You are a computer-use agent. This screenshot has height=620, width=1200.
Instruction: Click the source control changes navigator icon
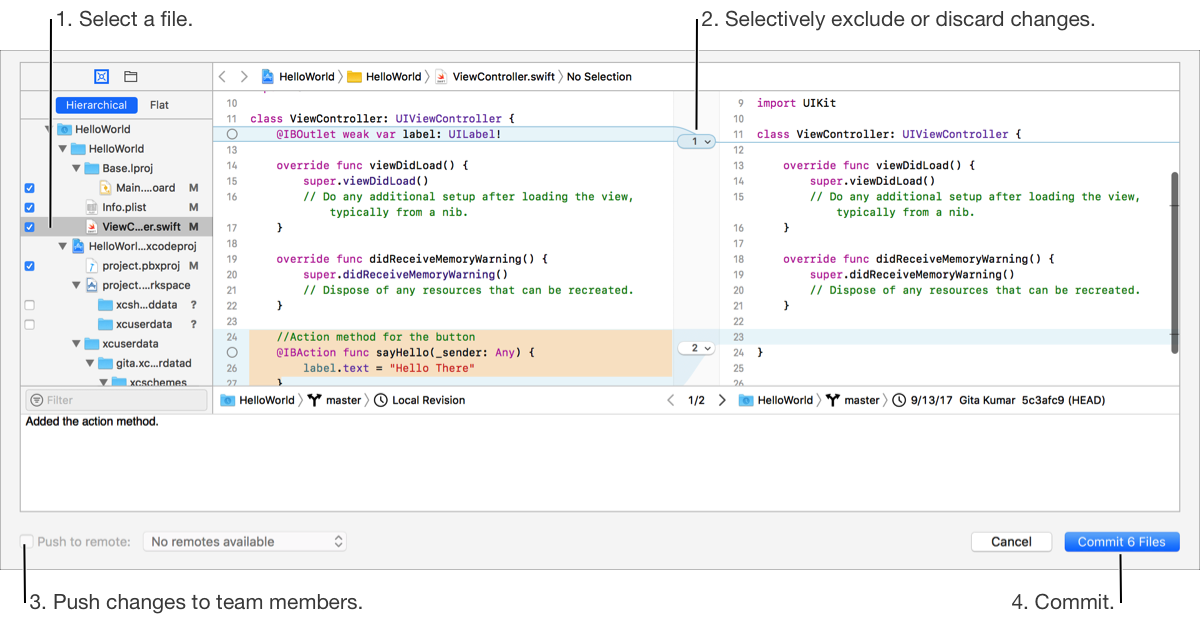point(101,76)
